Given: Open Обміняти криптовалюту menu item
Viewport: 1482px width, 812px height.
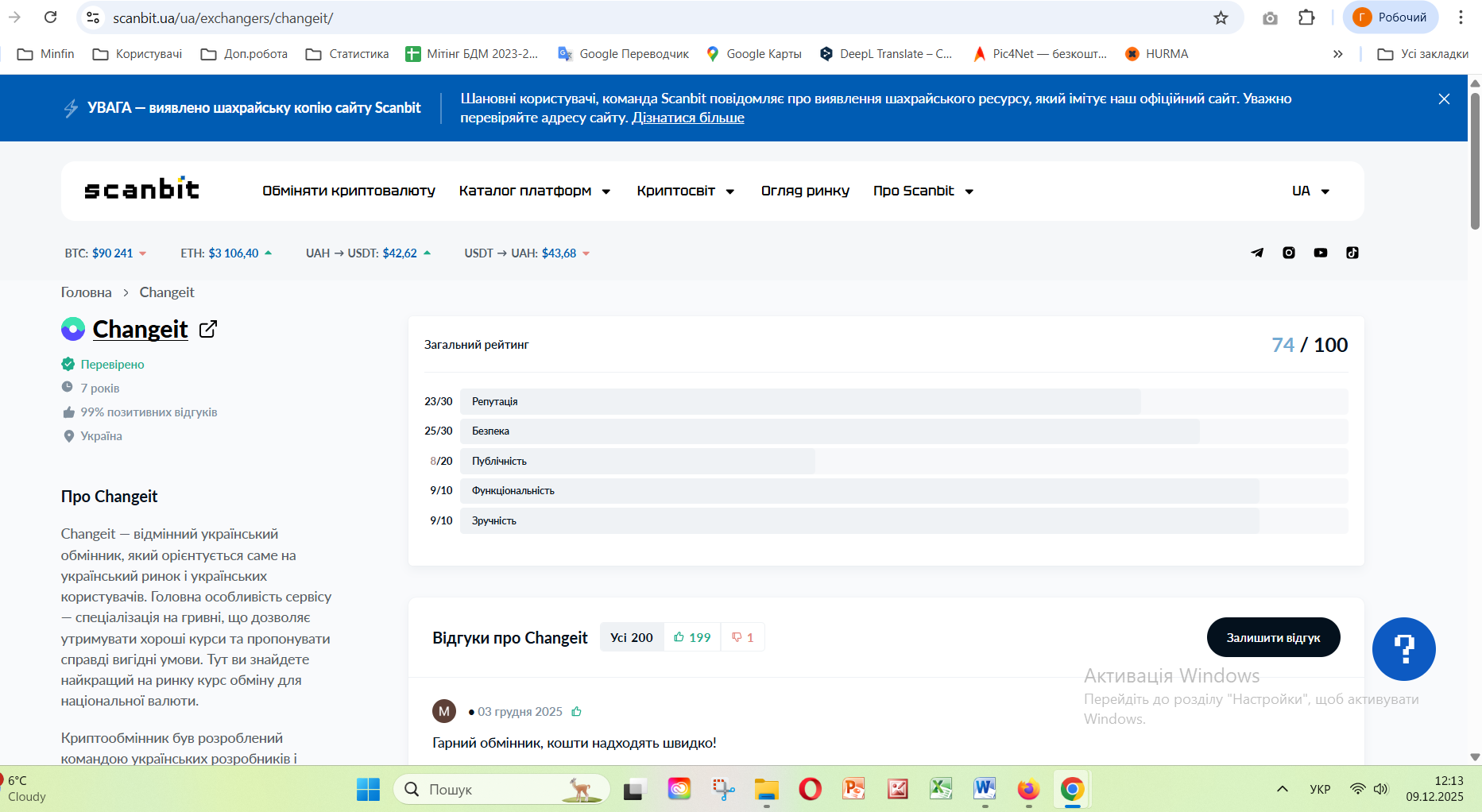Looking at the screenshot, I should tap(349, 191).
